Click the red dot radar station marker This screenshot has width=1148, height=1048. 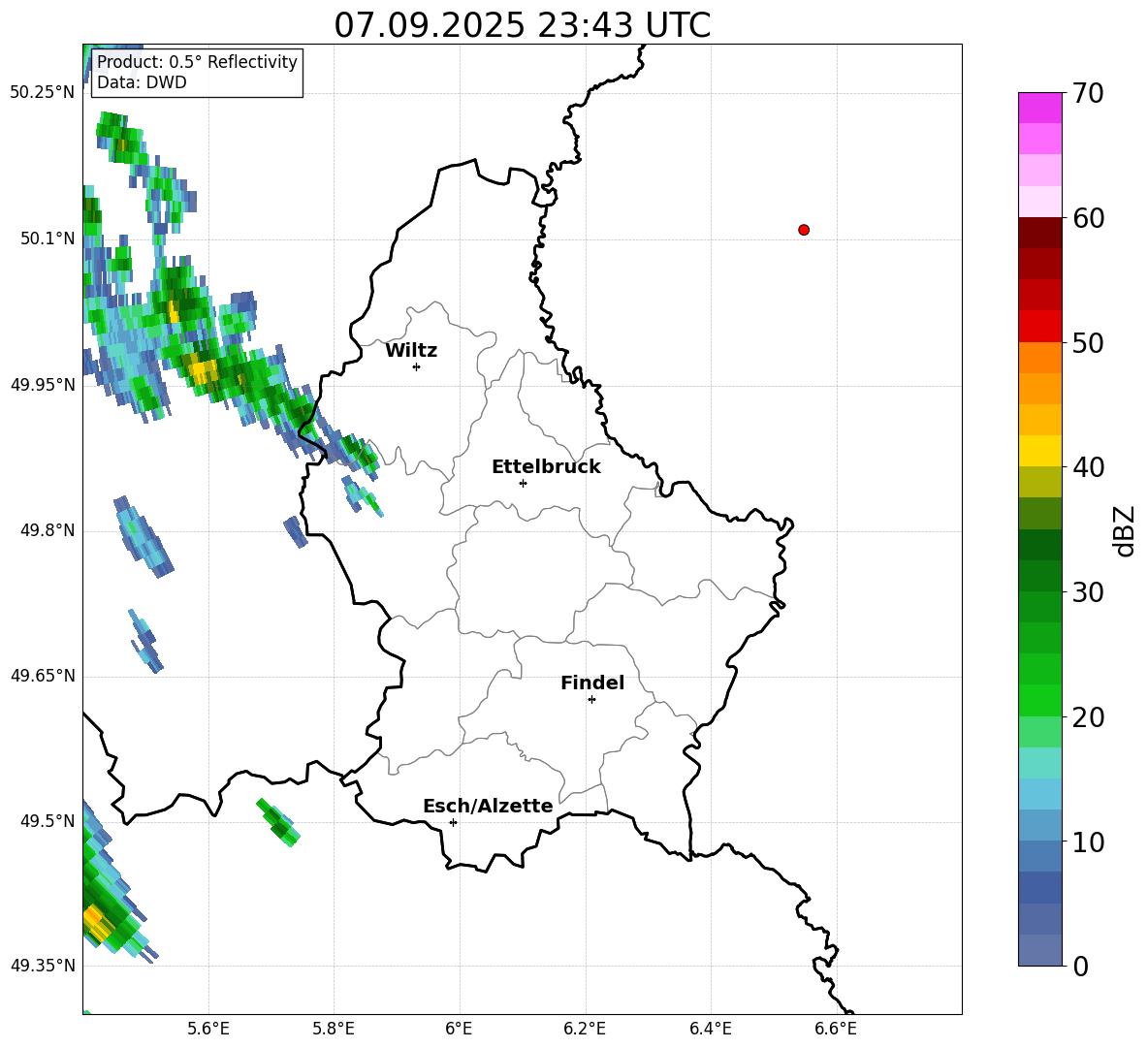point(803,230)
